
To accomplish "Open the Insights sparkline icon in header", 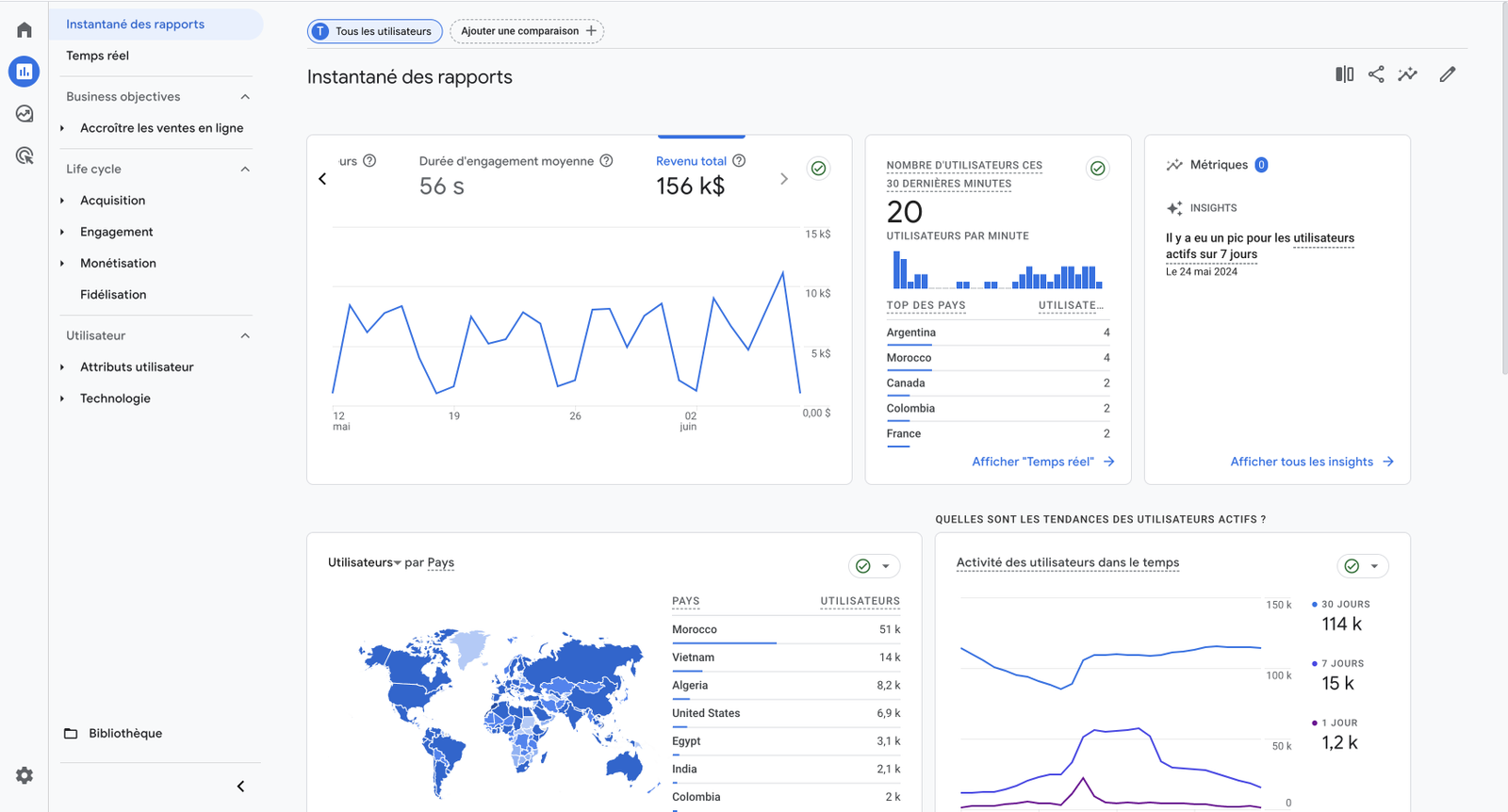I will (1408, 74).
